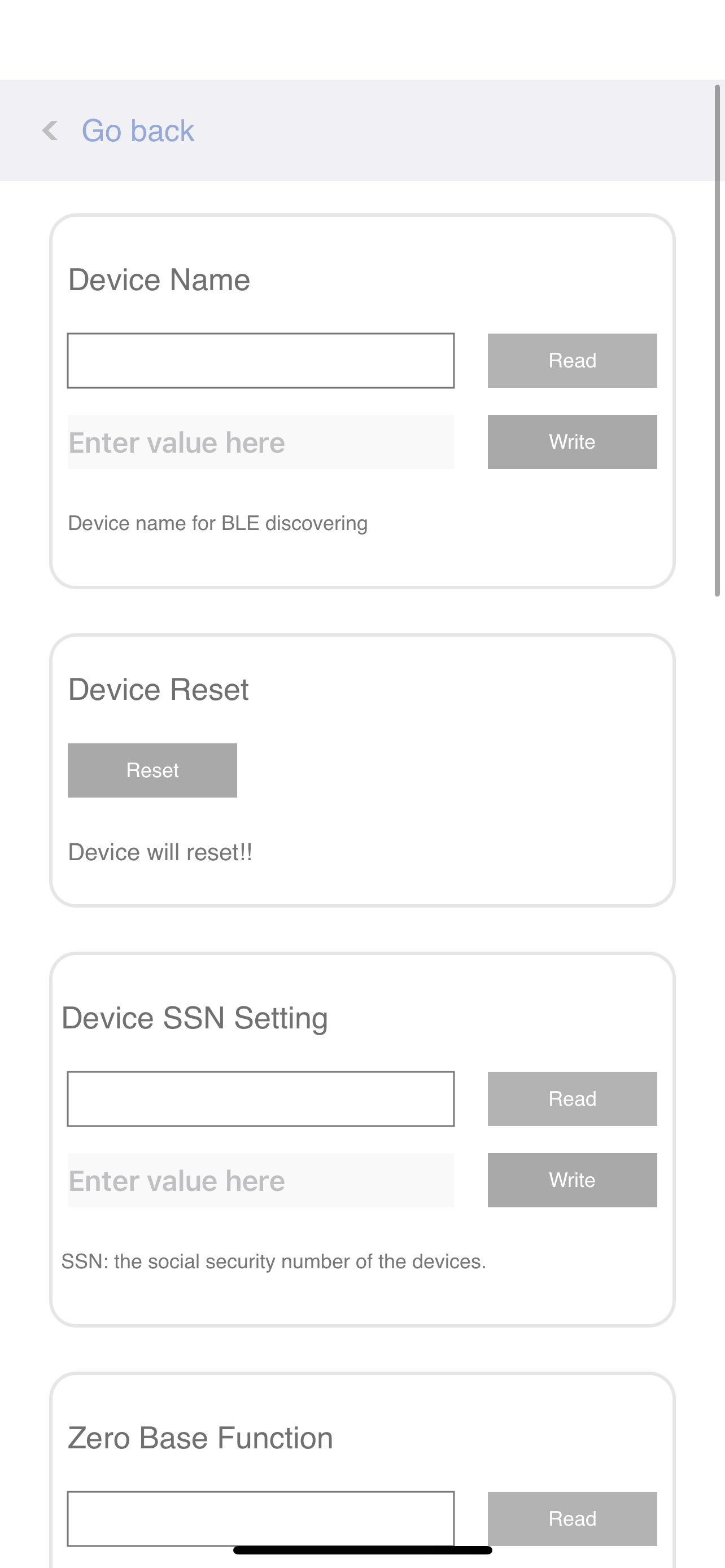Screen dimensions: 725x1568
Task: Select the Device Reset card heading
Action: [x=158, y=689]
